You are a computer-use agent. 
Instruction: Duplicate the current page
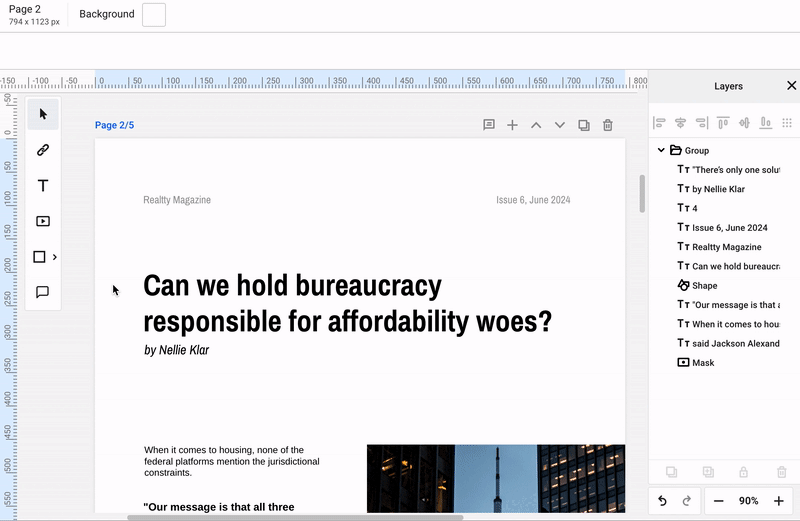tap(584, 125)
